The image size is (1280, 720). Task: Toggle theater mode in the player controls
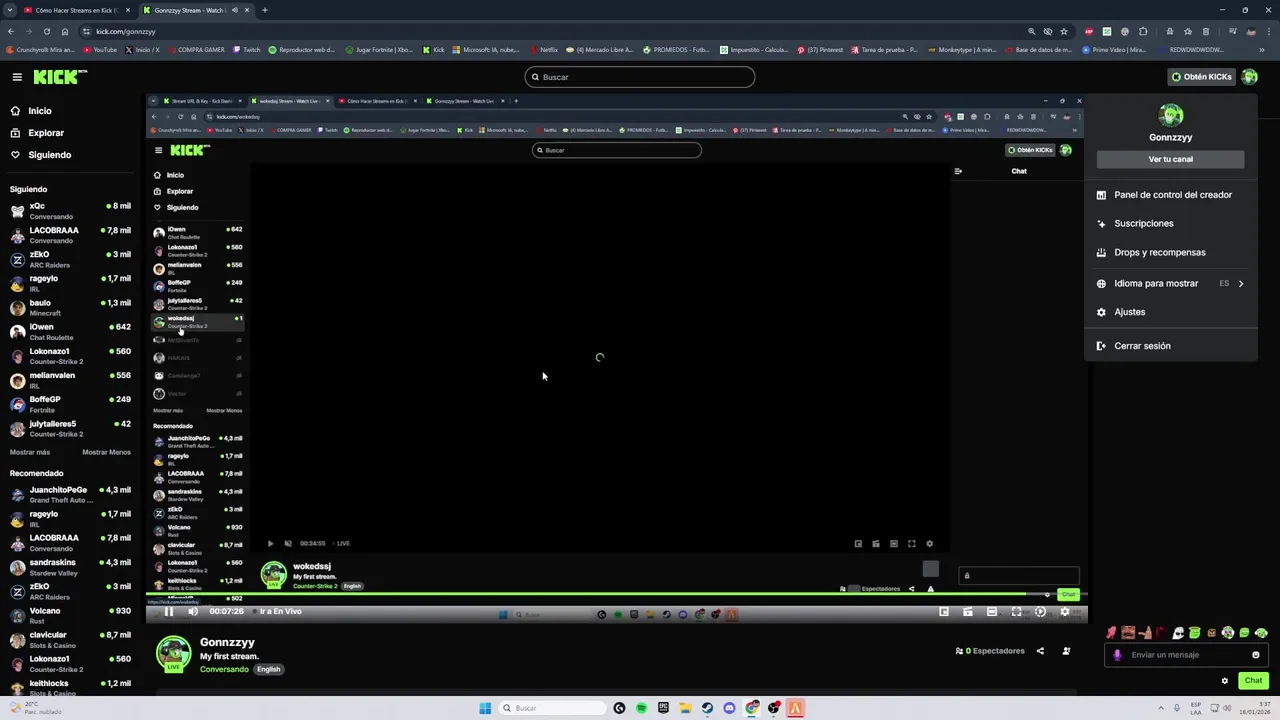pyautogui.click(x=992, y=612)
